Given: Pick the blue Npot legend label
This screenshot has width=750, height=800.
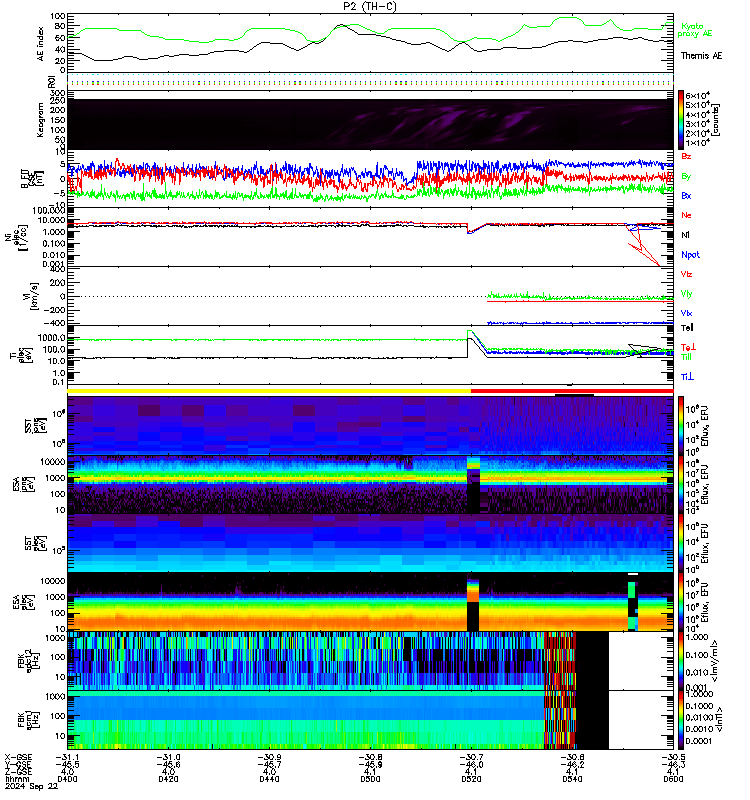Looking at the screenshot, I should (690, 255).
